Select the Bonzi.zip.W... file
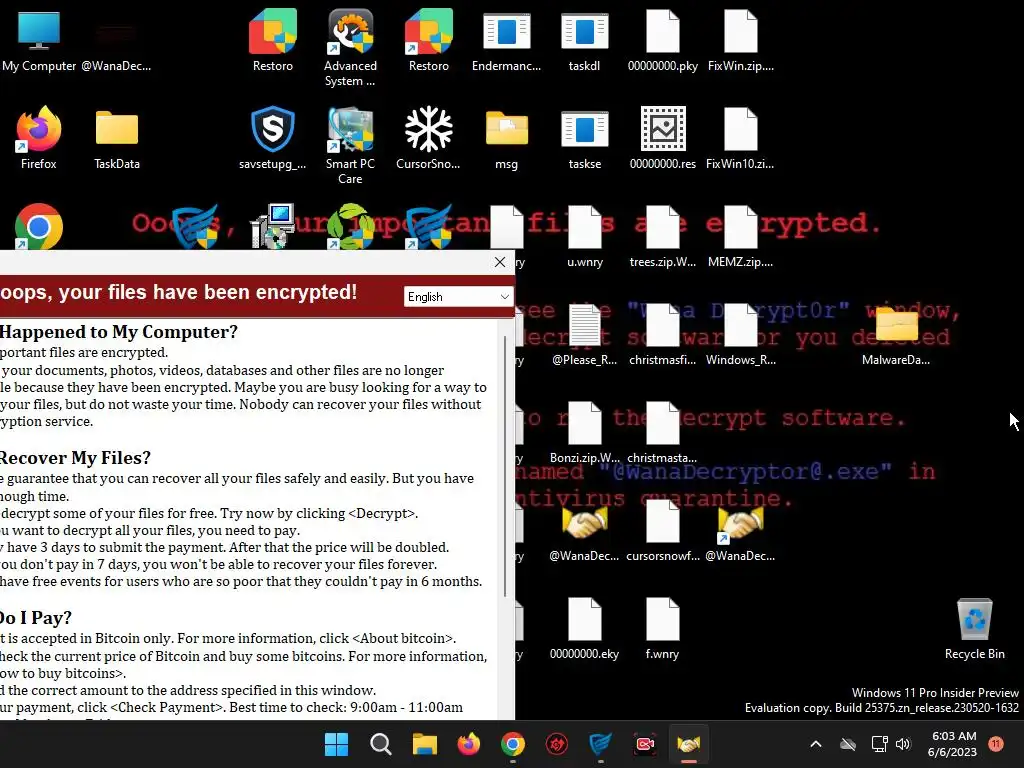The height and width of the screenshot is (768, 1024). tap(584, 432)
